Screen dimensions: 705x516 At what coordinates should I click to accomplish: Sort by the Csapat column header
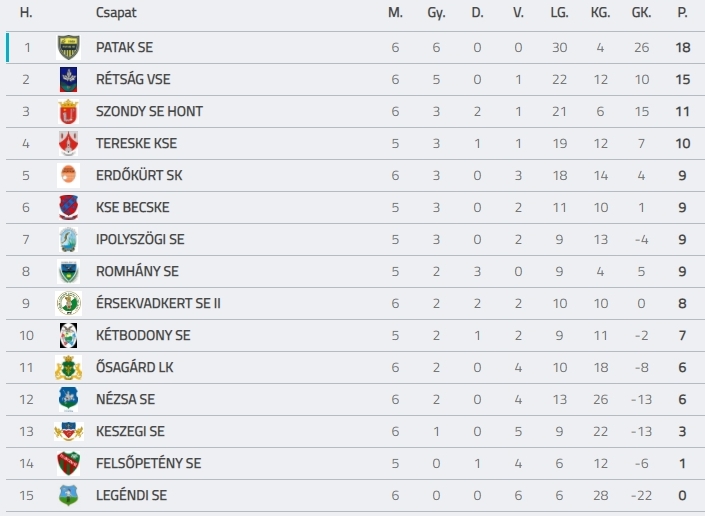coord(116,13)
